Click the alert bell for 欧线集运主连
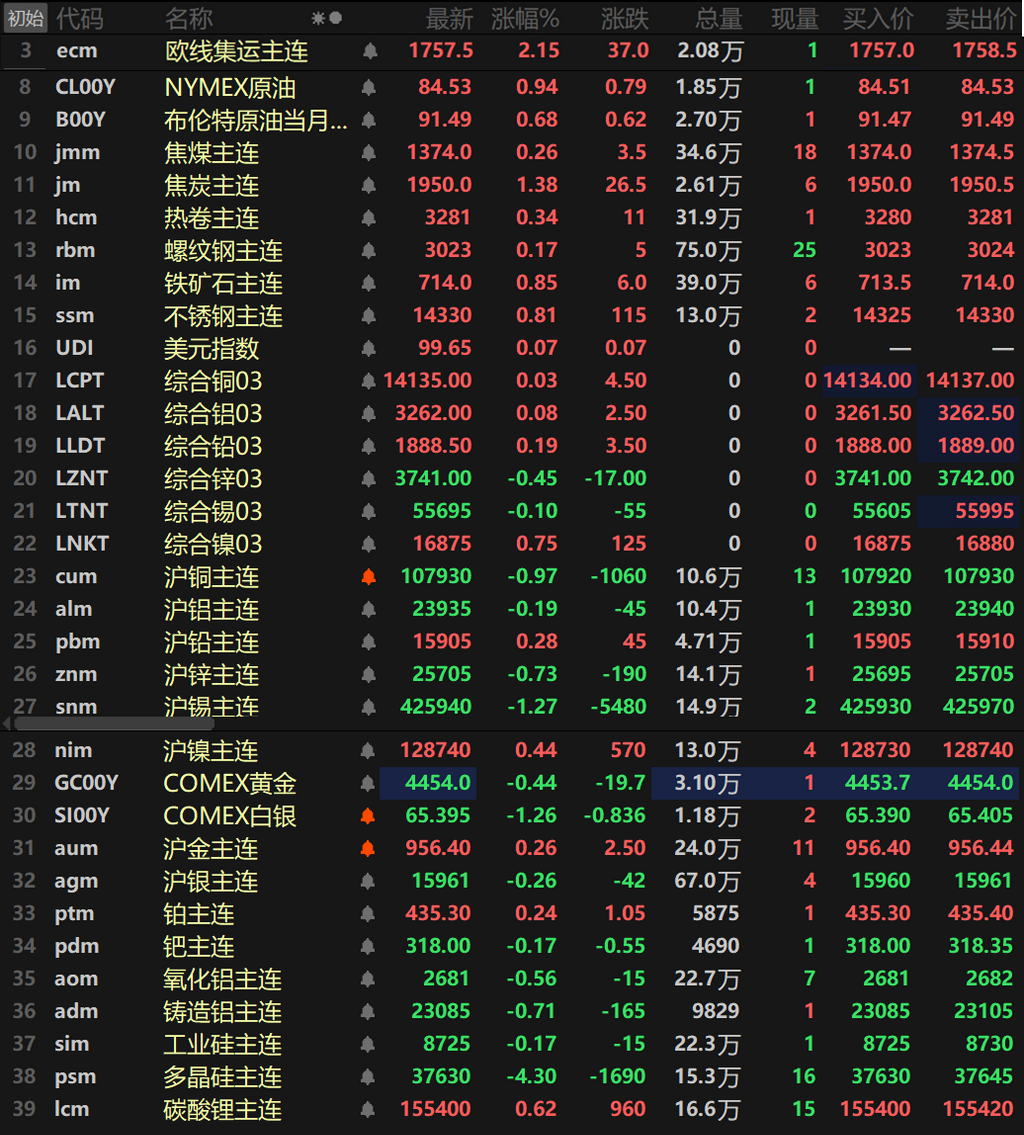This screenshot has height=1135, width=1024. 370,51
